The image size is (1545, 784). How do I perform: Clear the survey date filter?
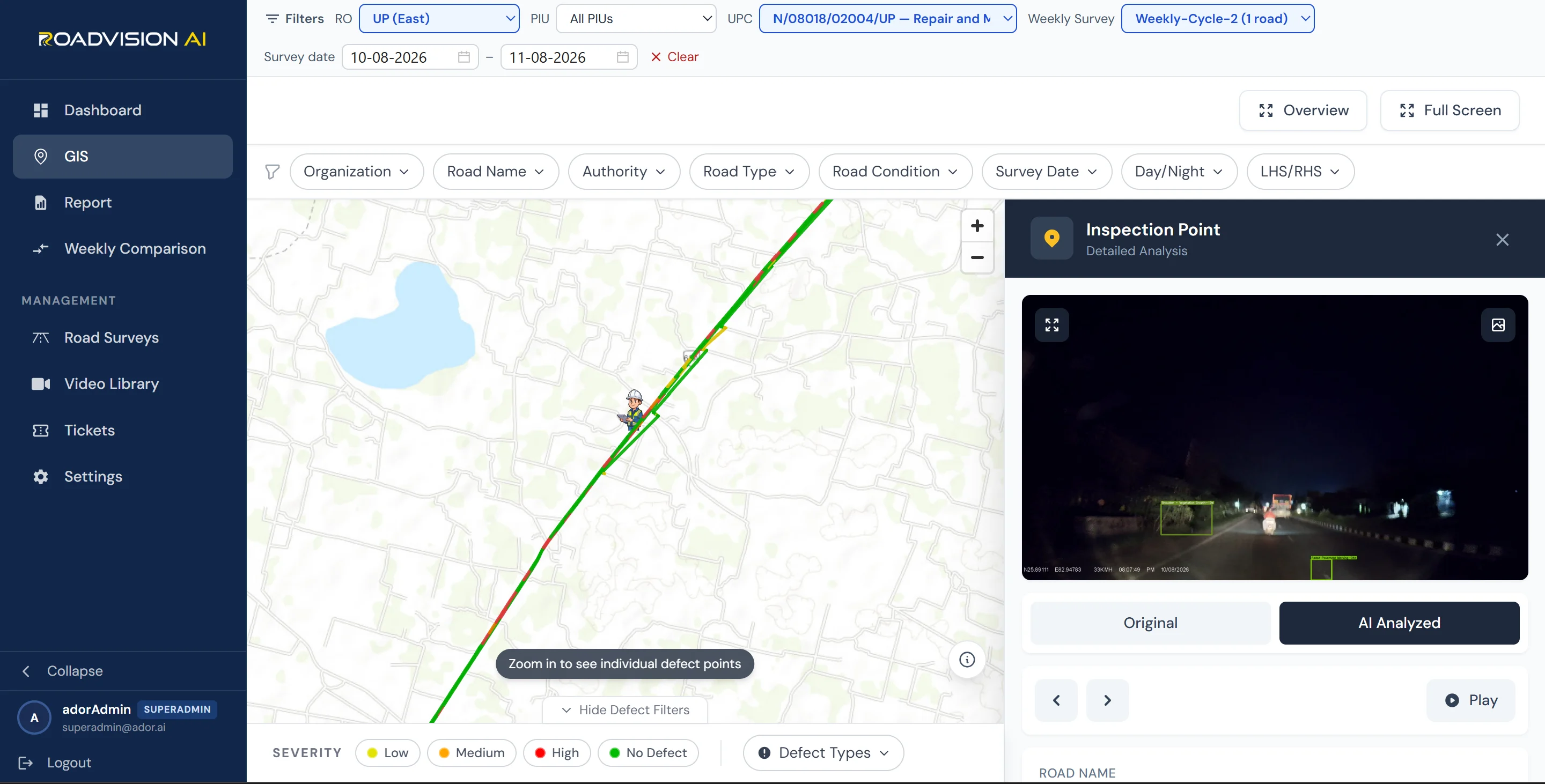click(x=675, y=57)
